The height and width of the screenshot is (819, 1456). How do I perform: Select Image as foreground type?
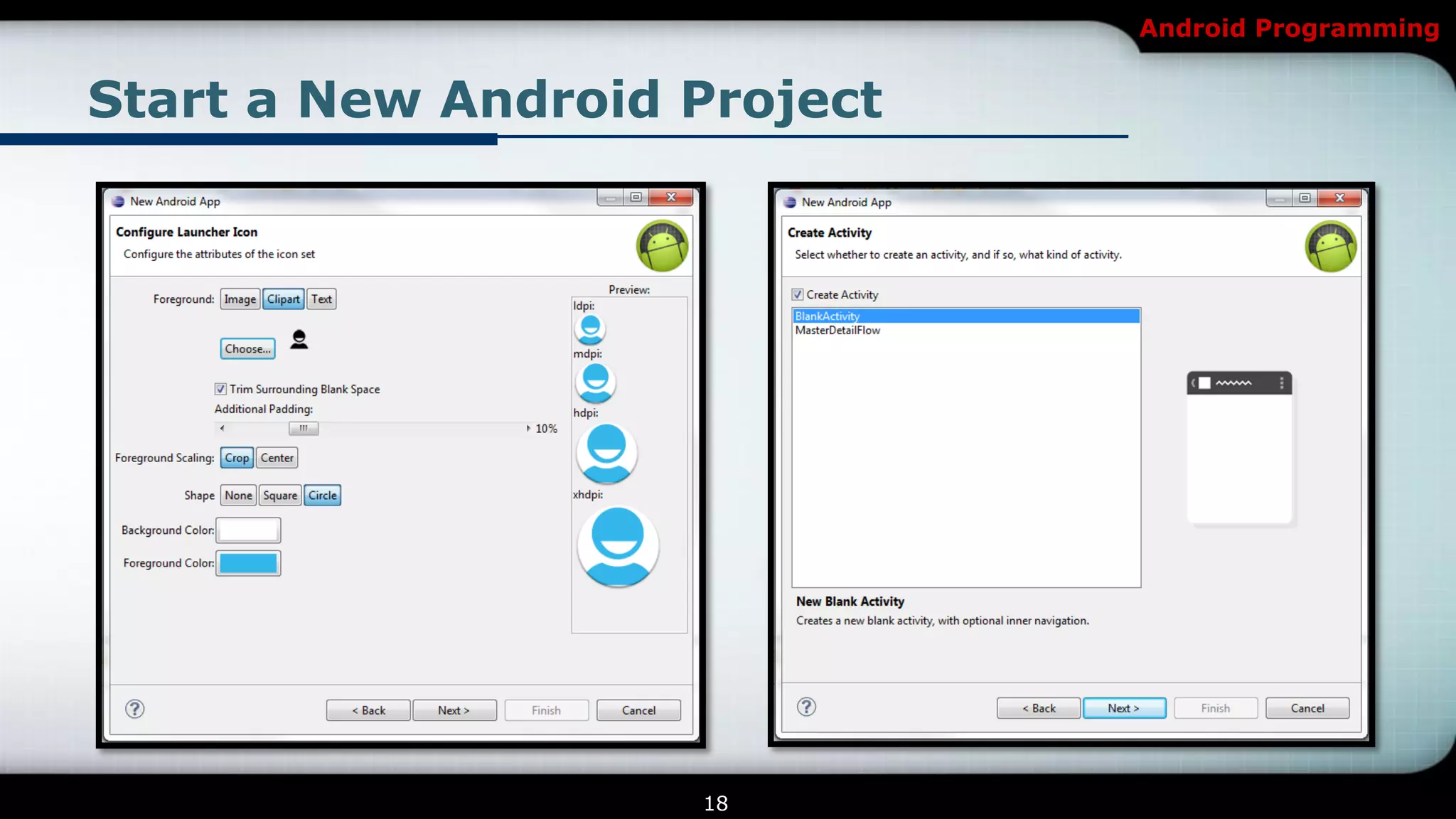click(x=240, y=299)
